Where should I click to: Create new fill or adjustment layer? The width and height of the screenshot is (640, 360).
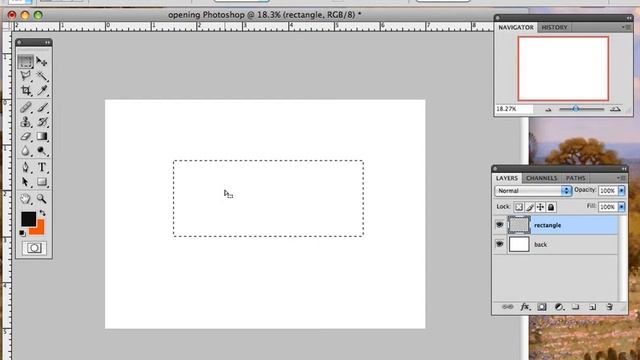coord(559,307)
